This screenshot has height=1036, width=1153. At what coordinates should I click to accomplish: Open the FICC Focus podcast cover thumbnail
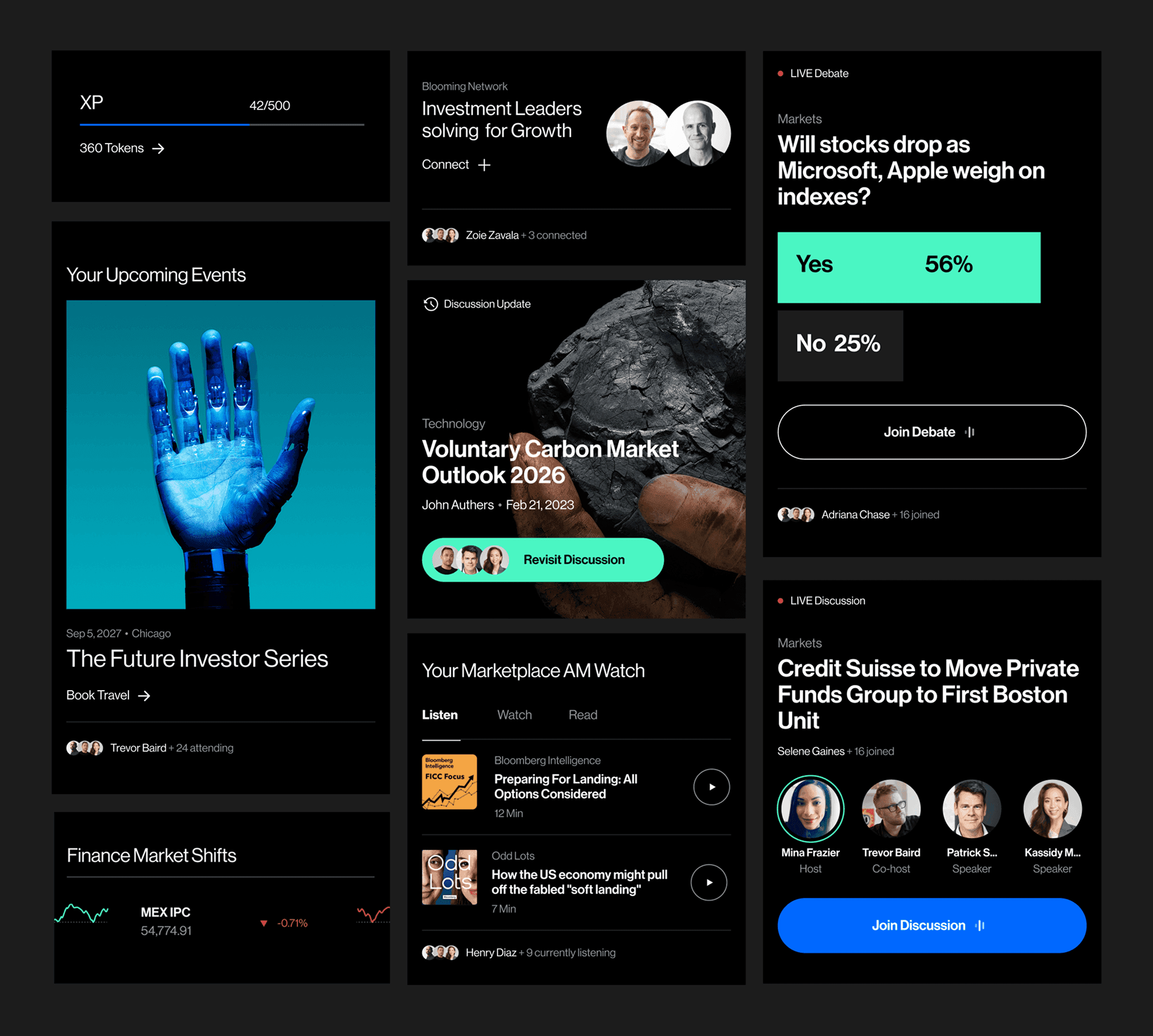point(449,782)
